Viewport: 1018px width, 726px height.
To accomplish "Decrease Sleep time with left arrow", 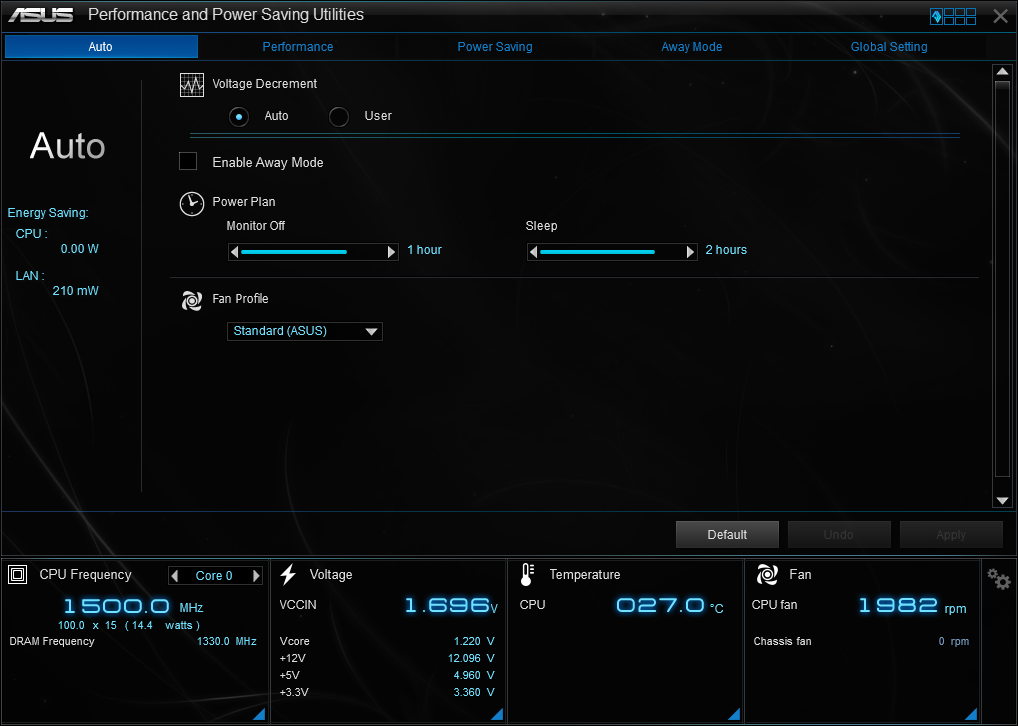I will [x=533, y=252].
